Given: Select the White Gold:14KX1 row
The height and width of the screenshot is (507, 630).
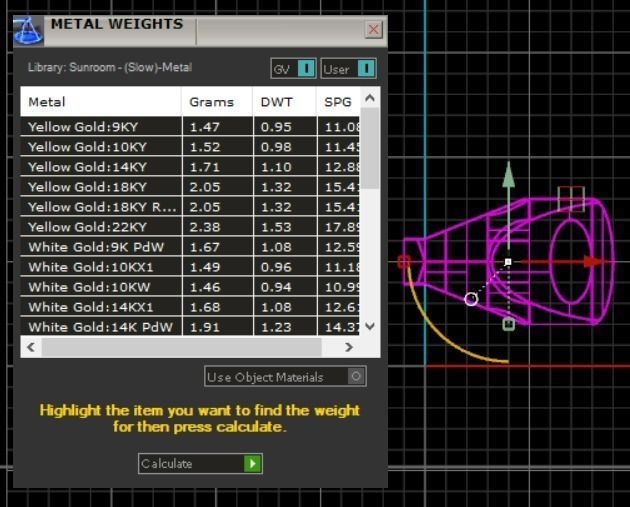Looking at the screenshot, I should (x=190, y=308).
